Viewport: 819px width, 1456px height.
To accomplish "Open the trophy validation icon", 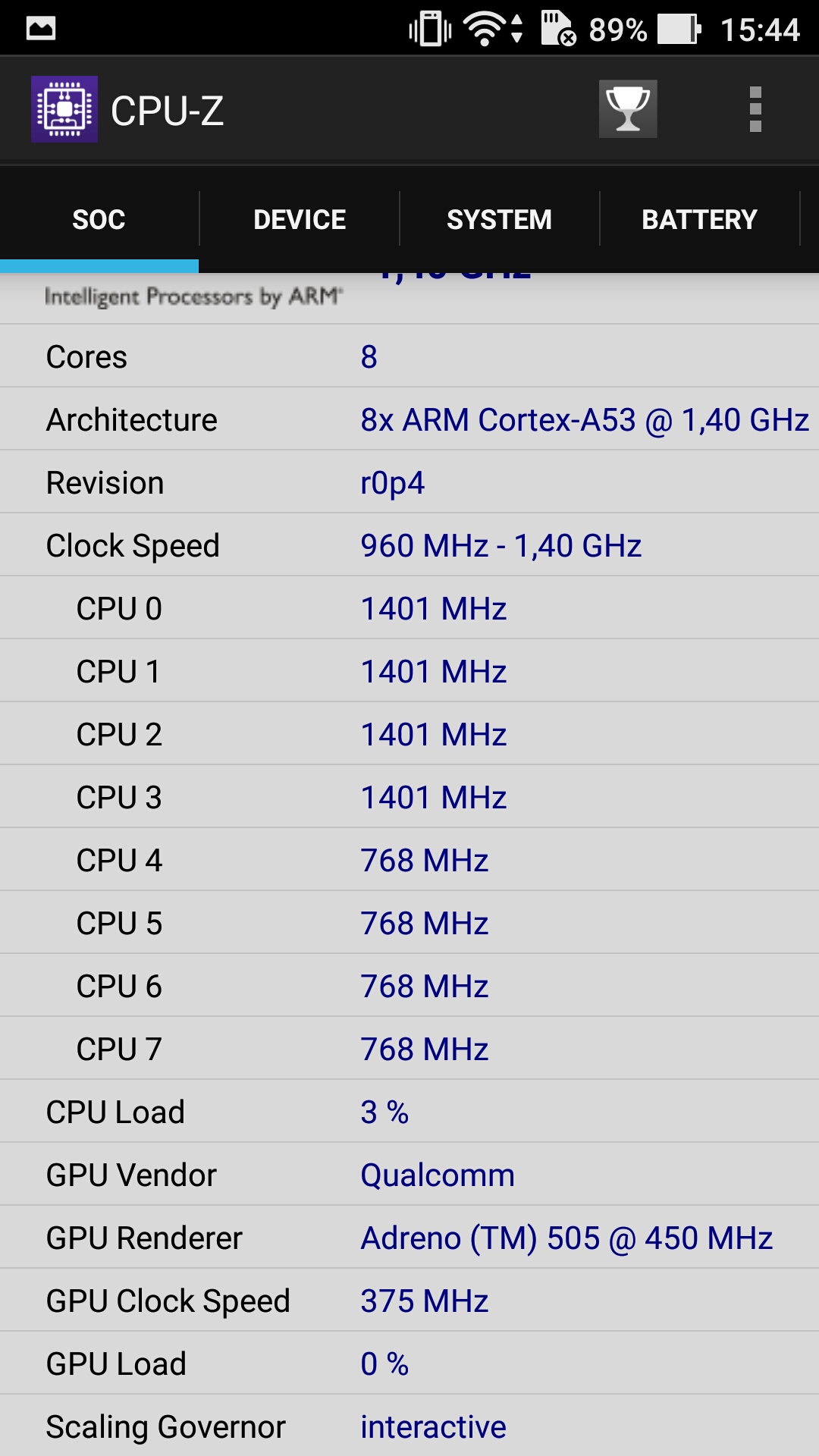I will [628, 109].
